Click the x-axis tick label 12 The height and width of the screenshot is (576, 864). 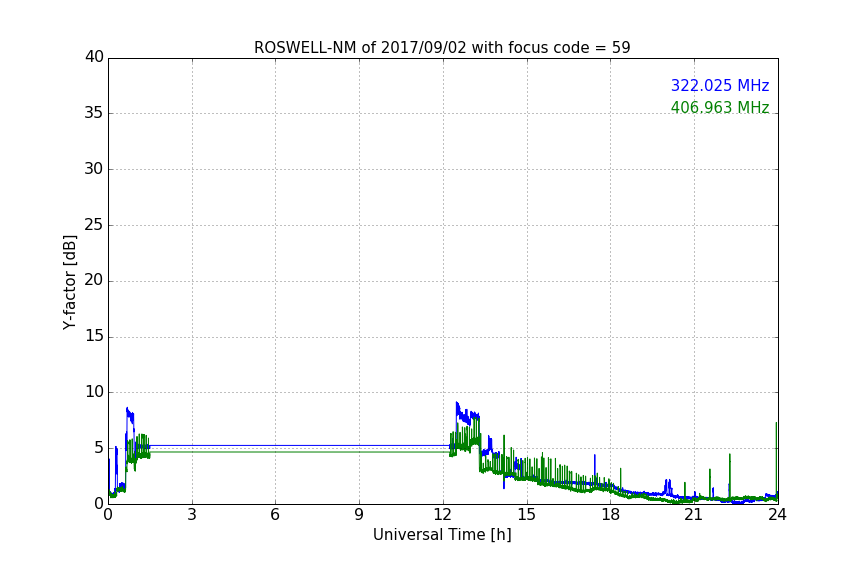443,515
